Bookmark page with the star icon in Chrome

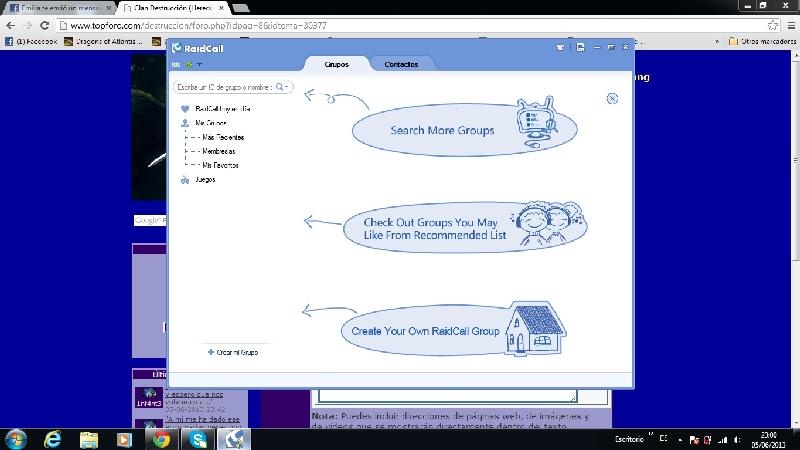coord(773,25)
